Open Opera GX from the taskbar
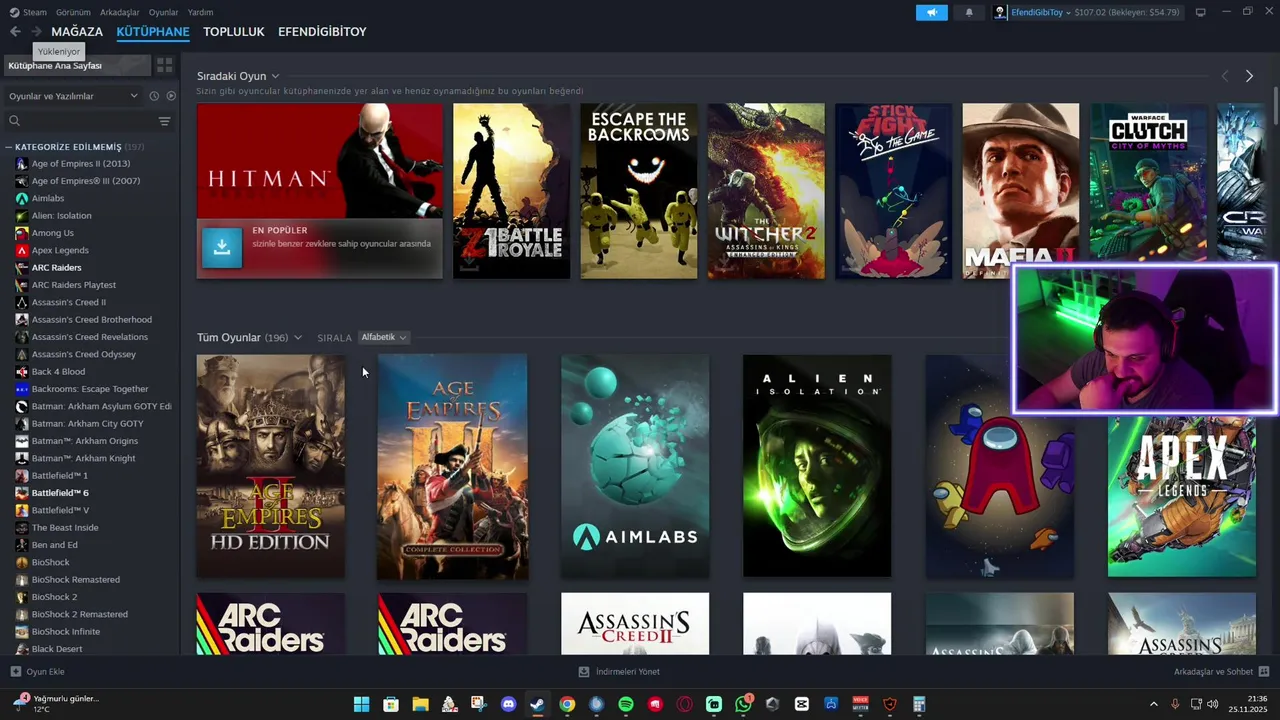This screenshot has height=720, width=1280. (x=685, y=704)
